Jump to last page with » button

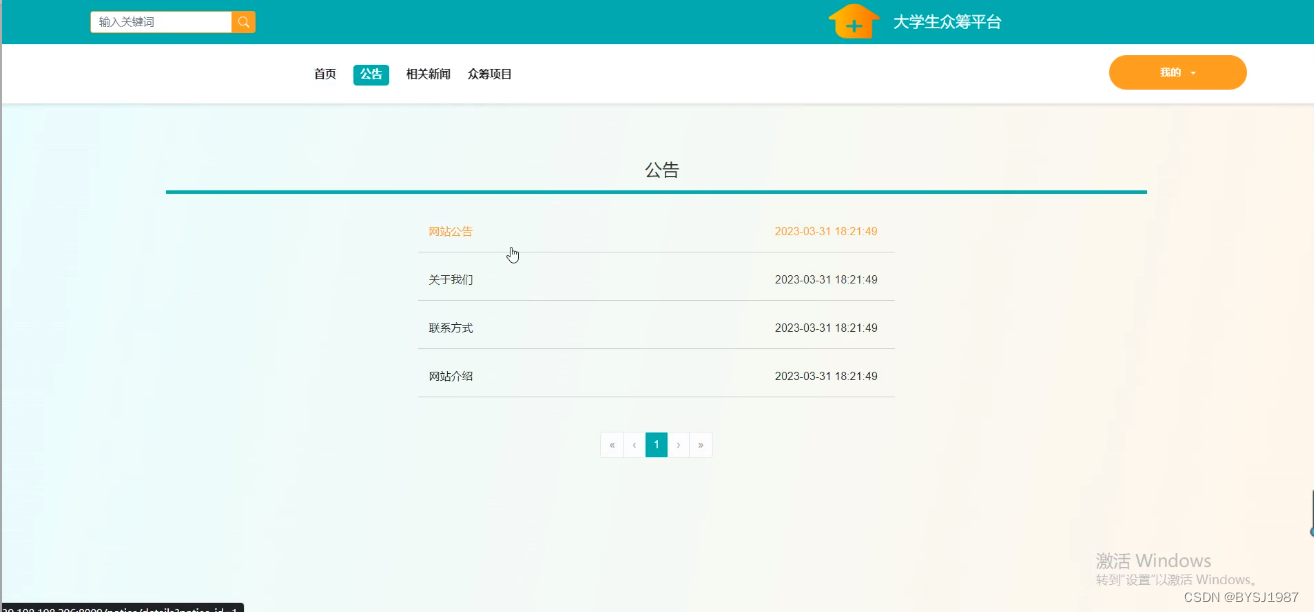point(701,445)
